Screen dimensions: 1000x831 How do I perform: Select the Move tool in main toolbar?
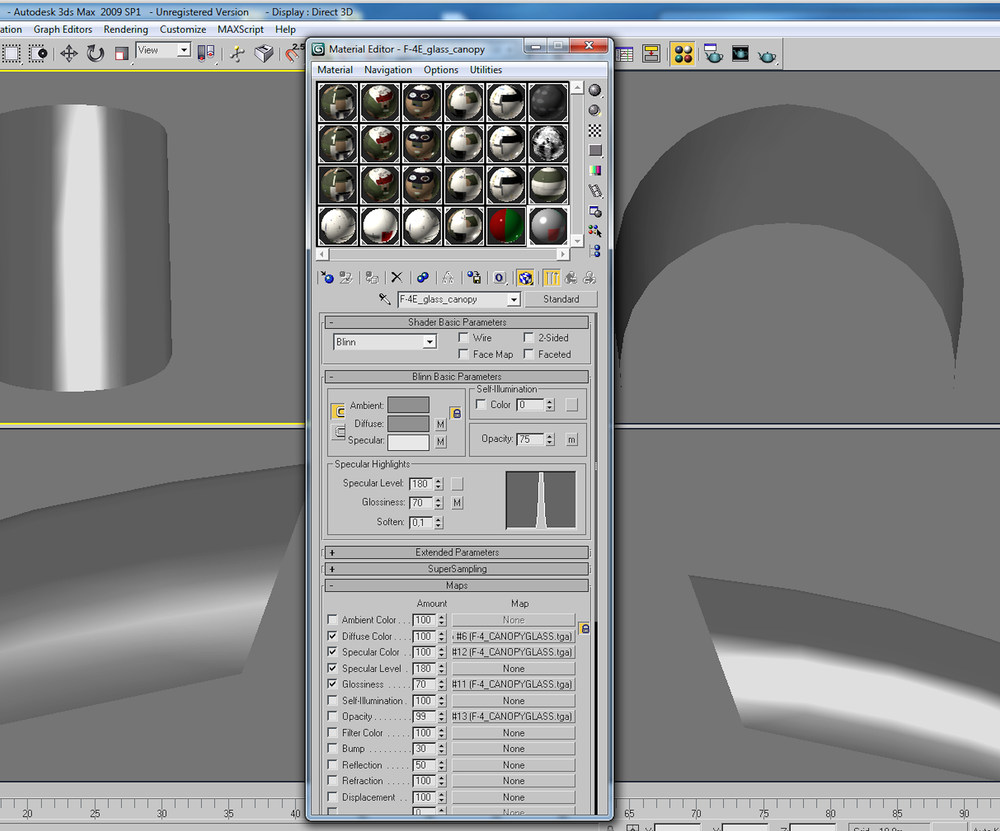pos(69,54)
